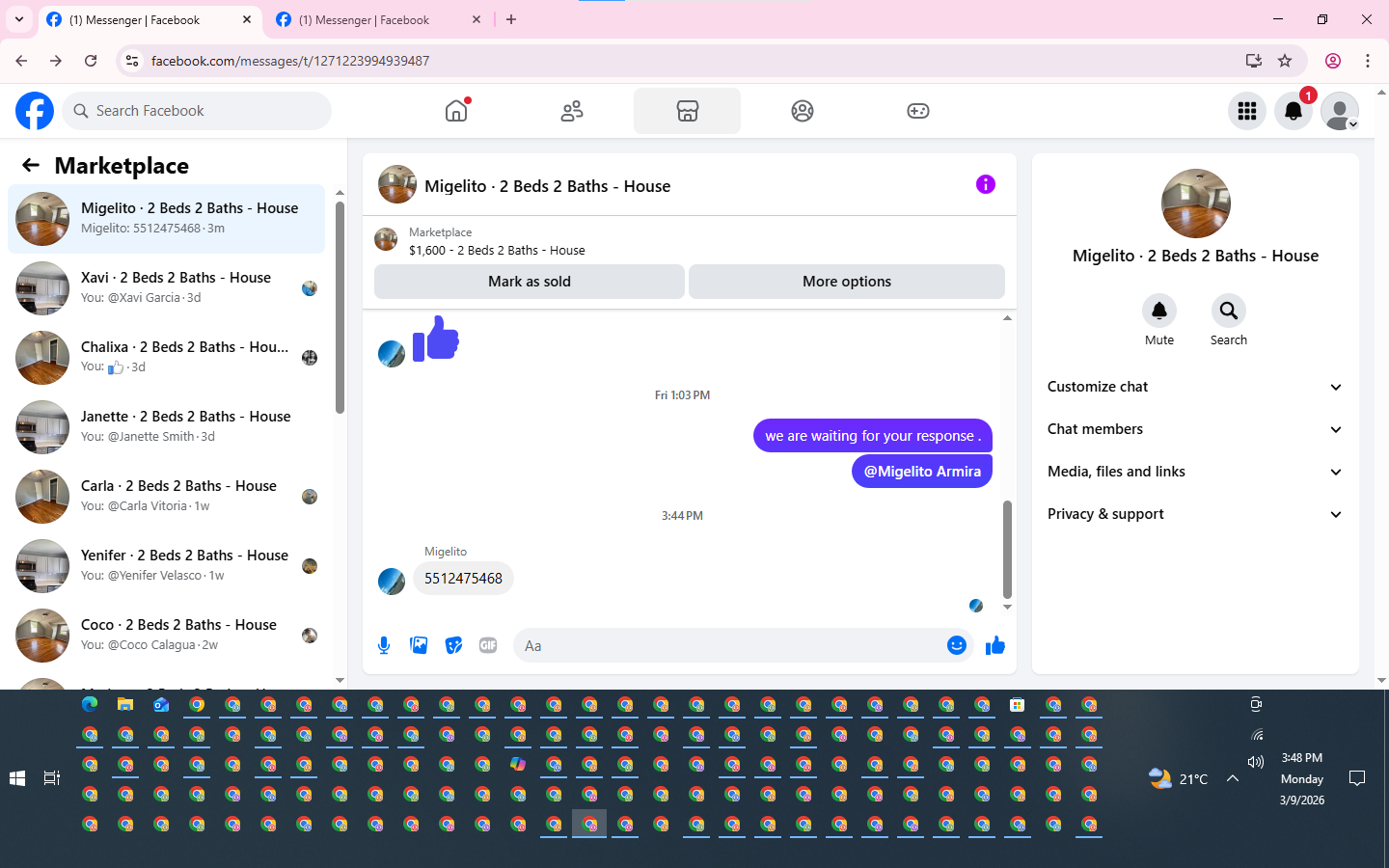Open the tab search dropdown arrow
The height and width of the screenshot is (868, 1389).
coord(19,19)
